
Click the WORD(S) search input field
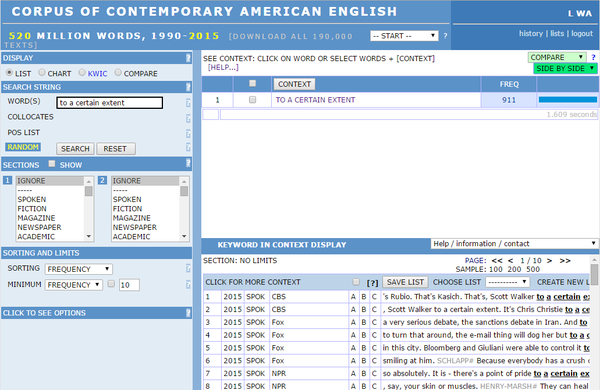[x=109, y=103]
